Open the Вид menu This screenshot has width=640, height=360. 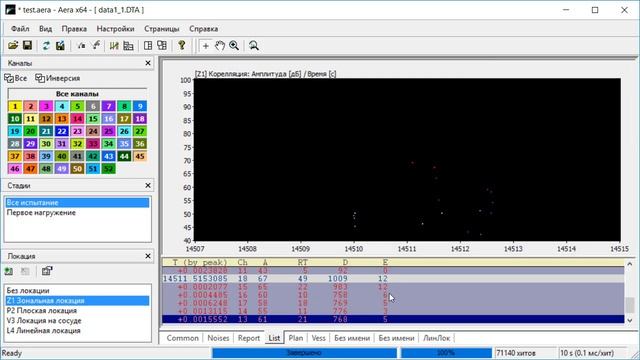(x=45, y=29)
